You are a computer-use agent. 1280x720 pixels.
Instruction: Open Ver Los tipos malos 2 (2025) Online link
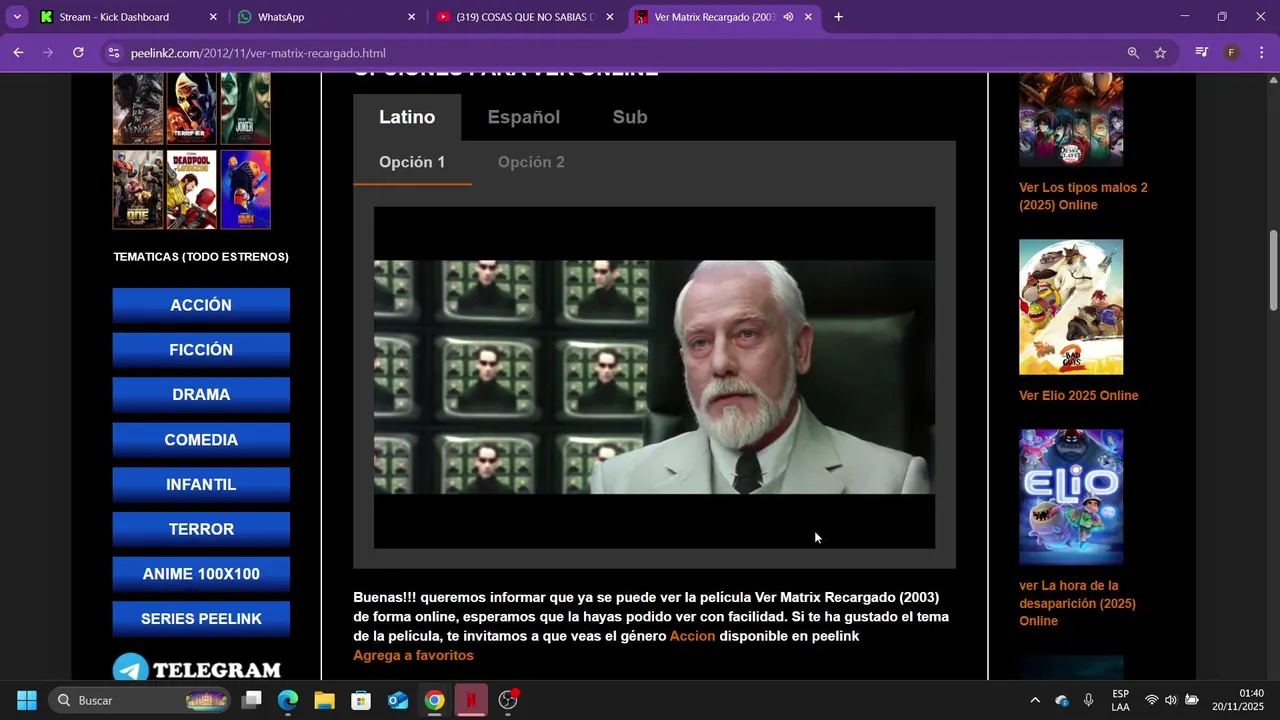coord(1083,196)
